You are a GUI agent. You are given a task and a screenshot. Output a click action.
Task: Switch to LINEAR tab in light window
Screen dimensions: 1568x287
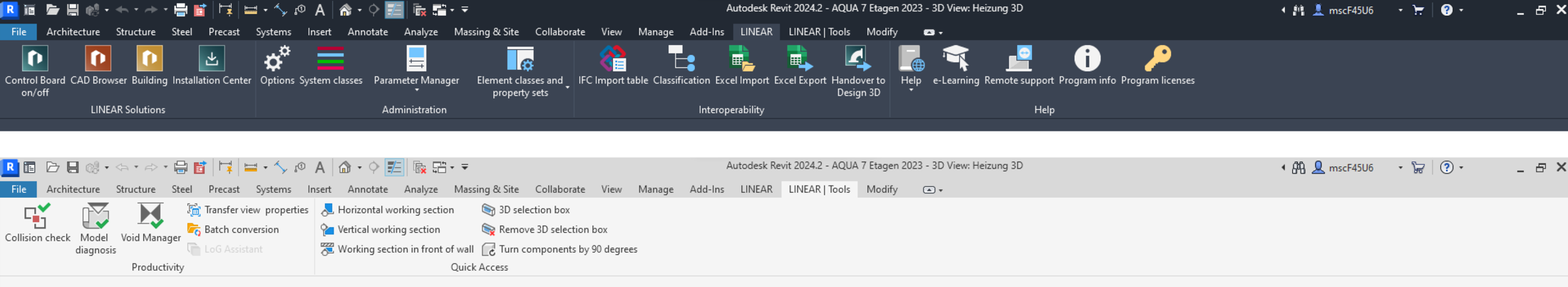(756, 189)
